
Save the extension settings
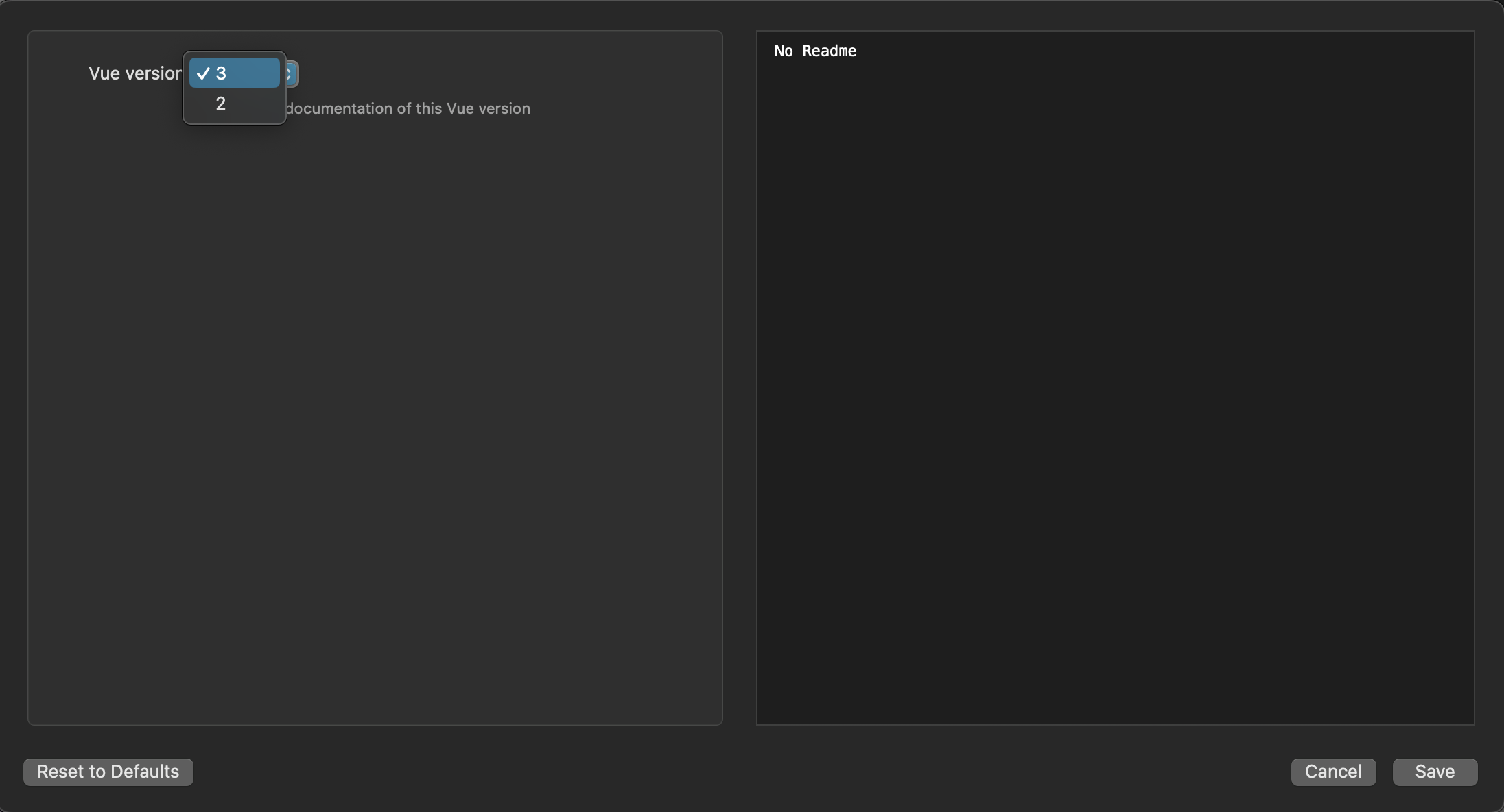pos(1435,772)
